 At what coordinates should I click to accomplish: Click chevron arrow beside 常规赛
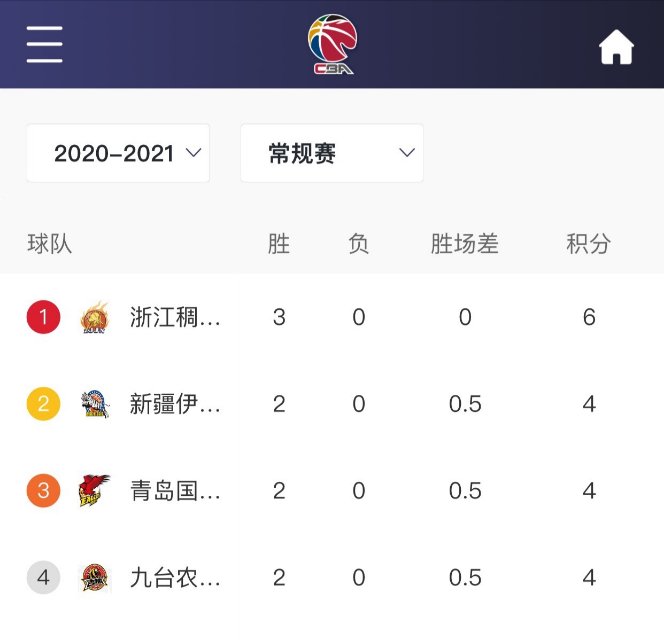[x=407, y=152]
